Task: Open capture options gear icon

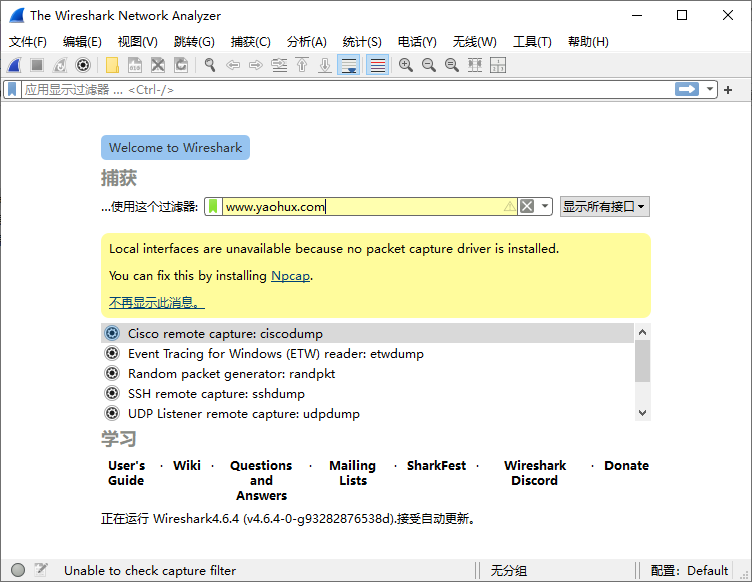Action: tap(83, 65)
